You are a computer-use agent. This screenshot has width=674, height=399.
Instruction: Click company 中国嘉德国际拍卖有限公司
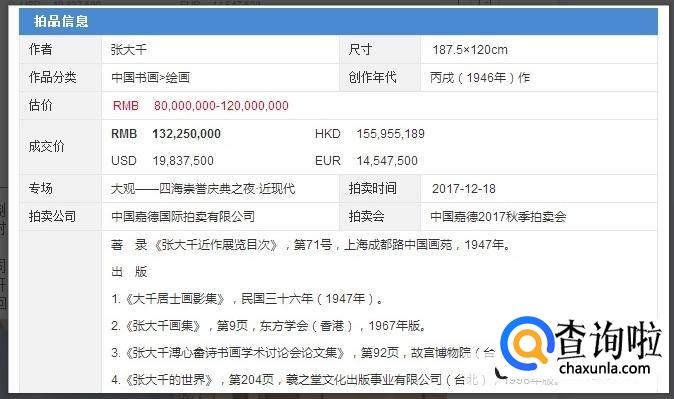click(x=183, y=216)
